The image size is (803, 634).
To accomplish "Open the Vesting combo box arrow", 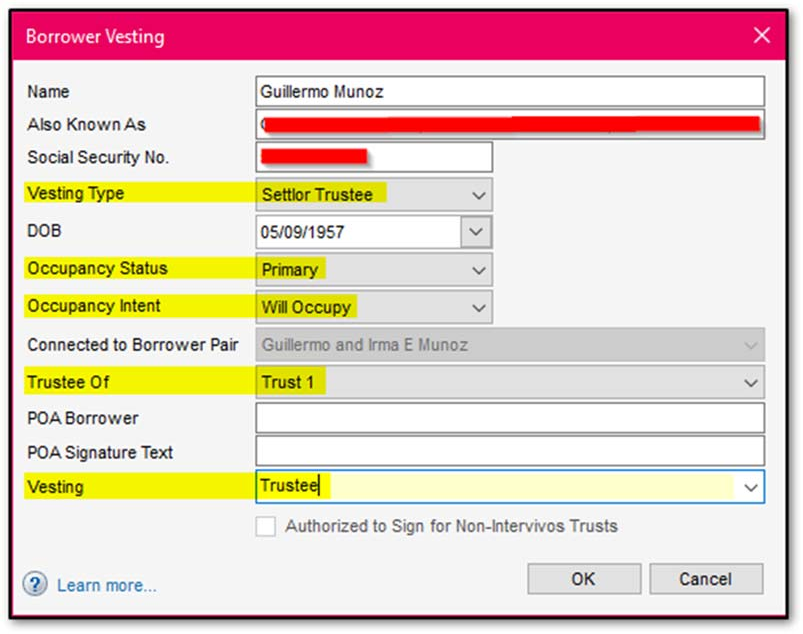I will click(x=751, y=487).
